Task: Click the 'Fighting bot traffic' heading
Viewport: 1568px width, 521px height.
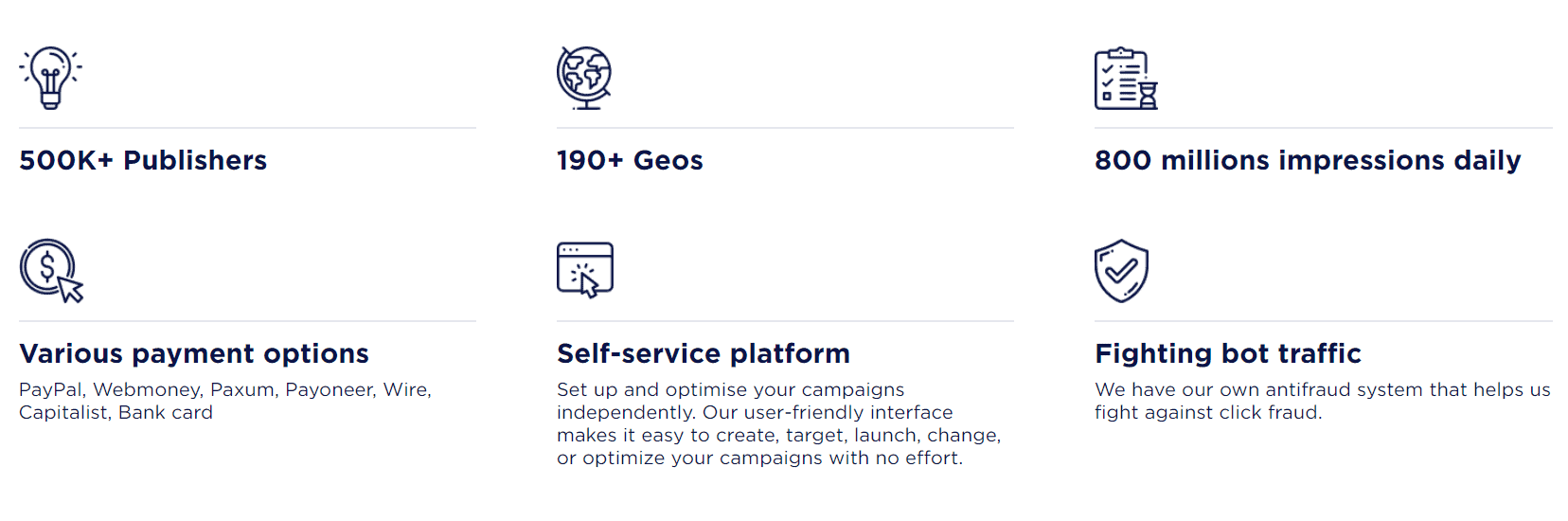Action: pyautogui.click(x=1228, y=353)
